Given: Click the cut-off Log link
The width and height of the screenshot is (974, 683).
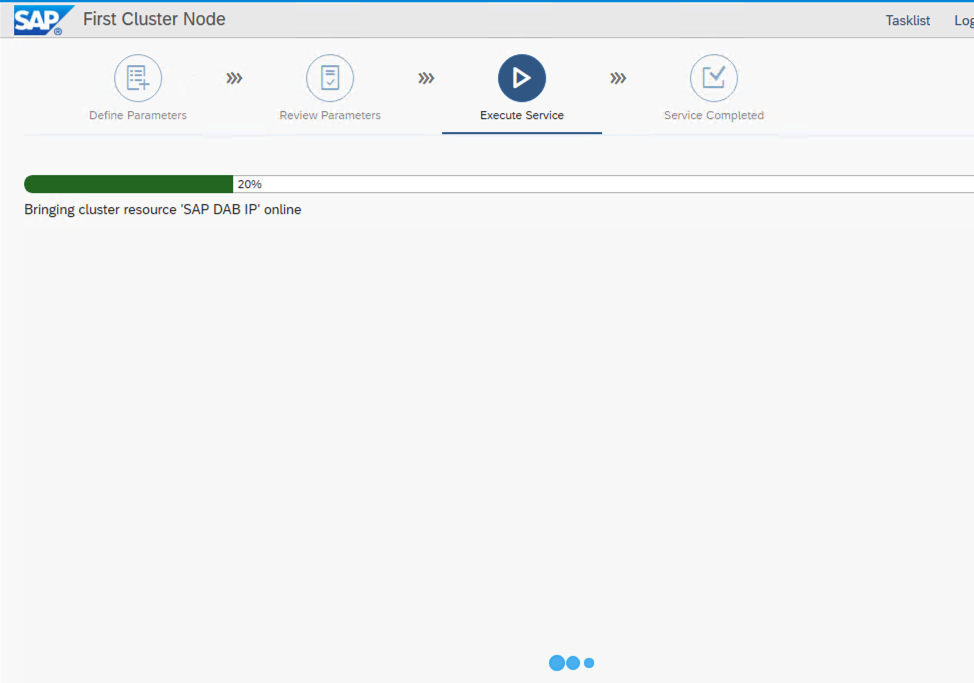Looking at the screenshot, I should coord(964,20).
